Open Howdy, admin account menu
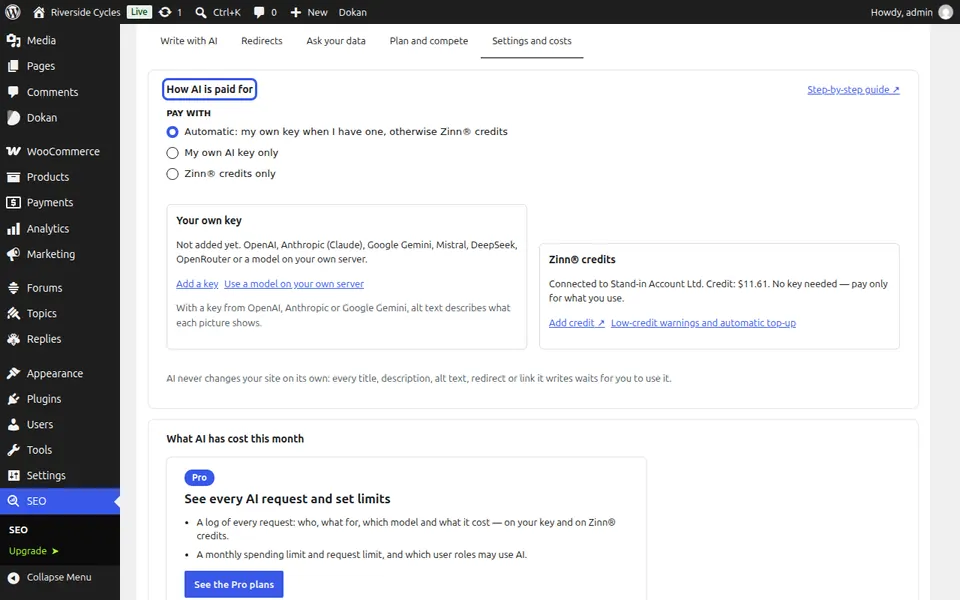This screenshot has height=600, width=960. tap(911, 12)
